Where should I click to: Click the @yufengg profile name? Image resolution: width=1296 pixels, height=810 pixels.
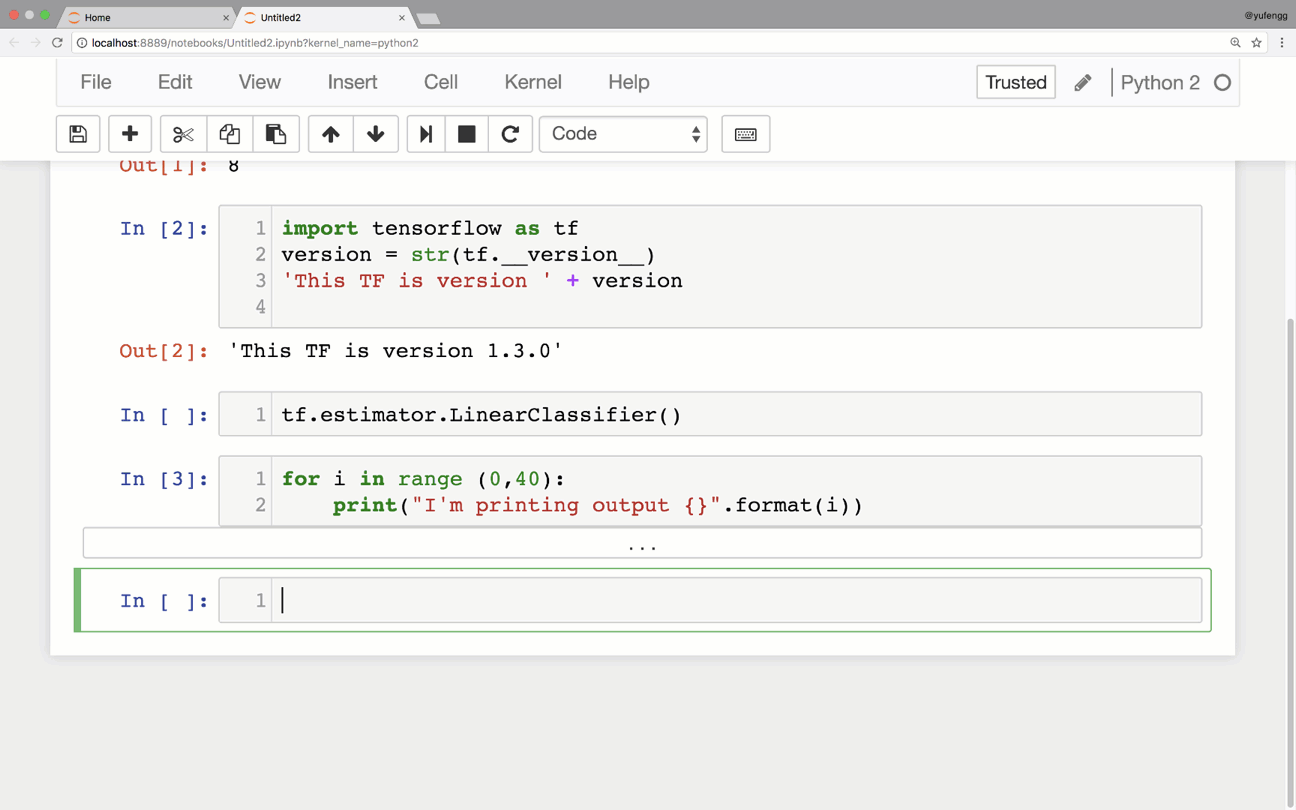1266,15
